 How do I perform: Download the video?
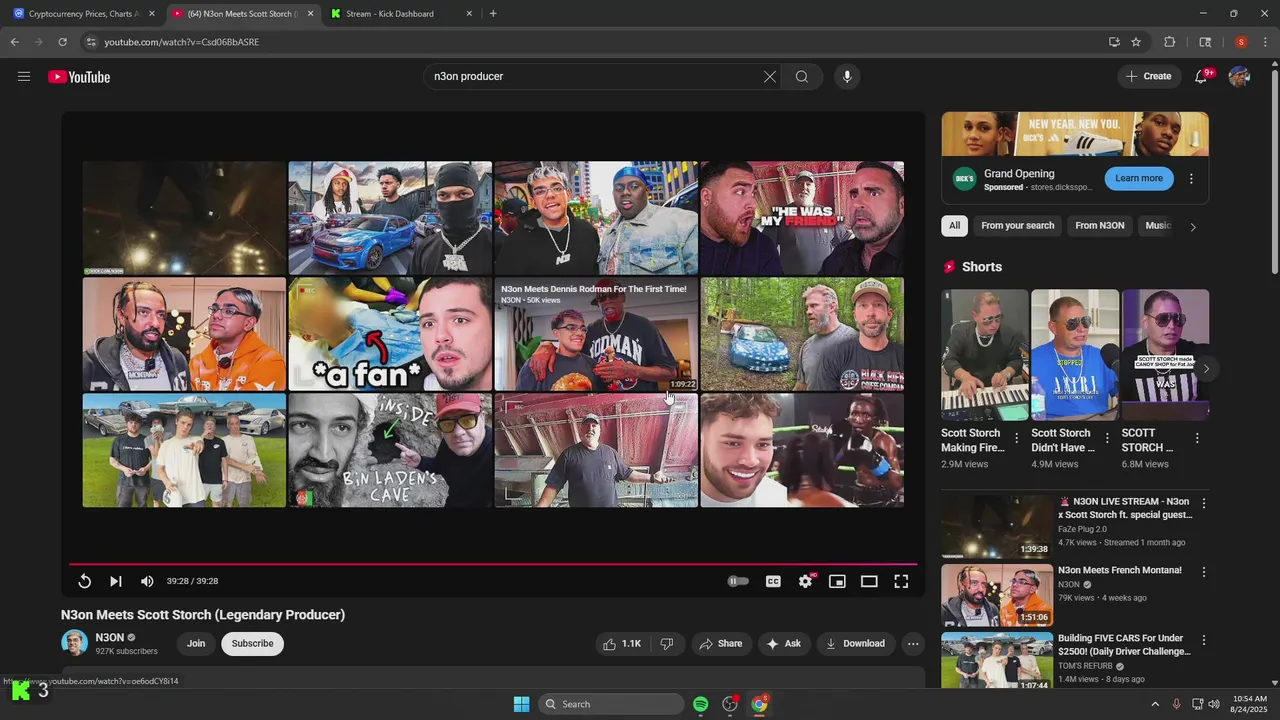pyautogui.click(x=856, y=644)
